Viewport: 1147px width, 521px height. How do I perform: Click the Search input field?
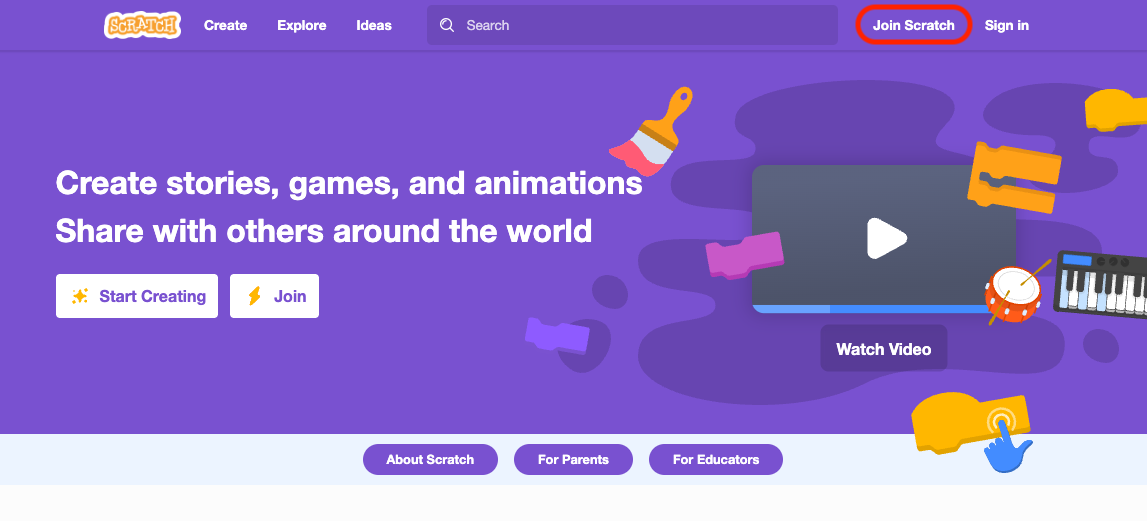pos(632,26)
